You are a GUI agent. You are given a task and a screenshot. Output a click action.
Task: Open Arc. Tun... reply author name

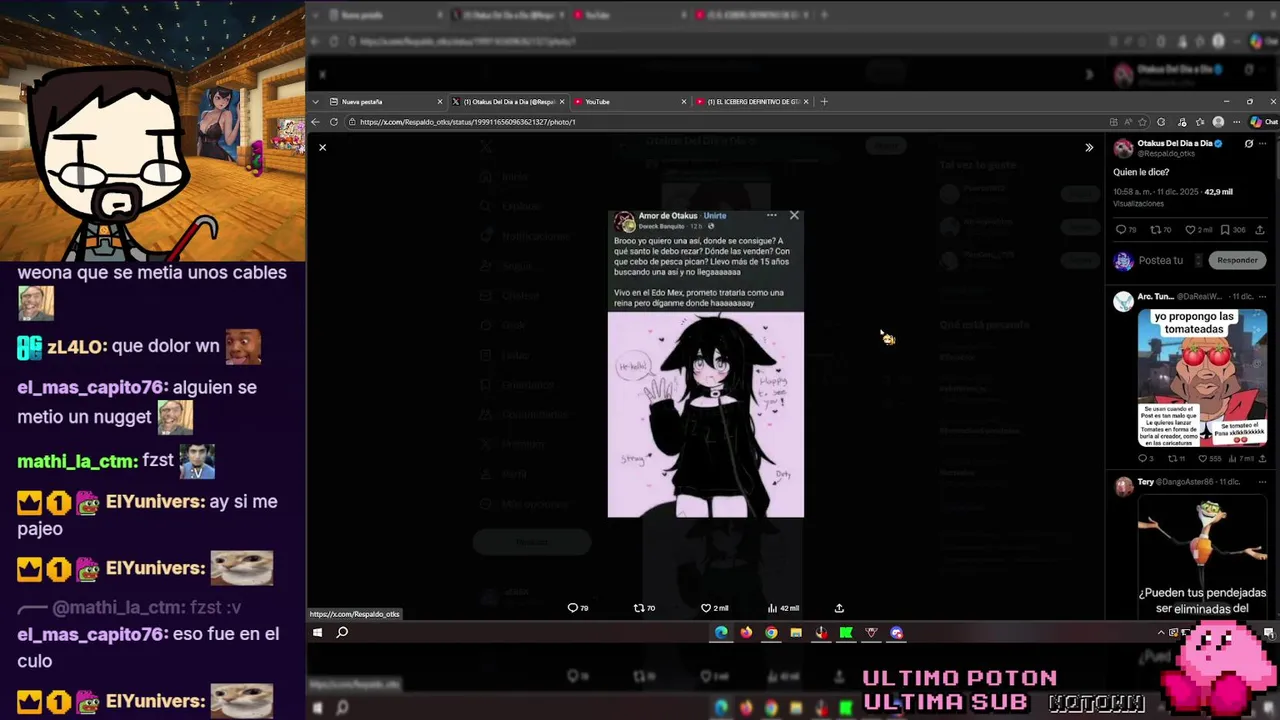point(1155,297)
